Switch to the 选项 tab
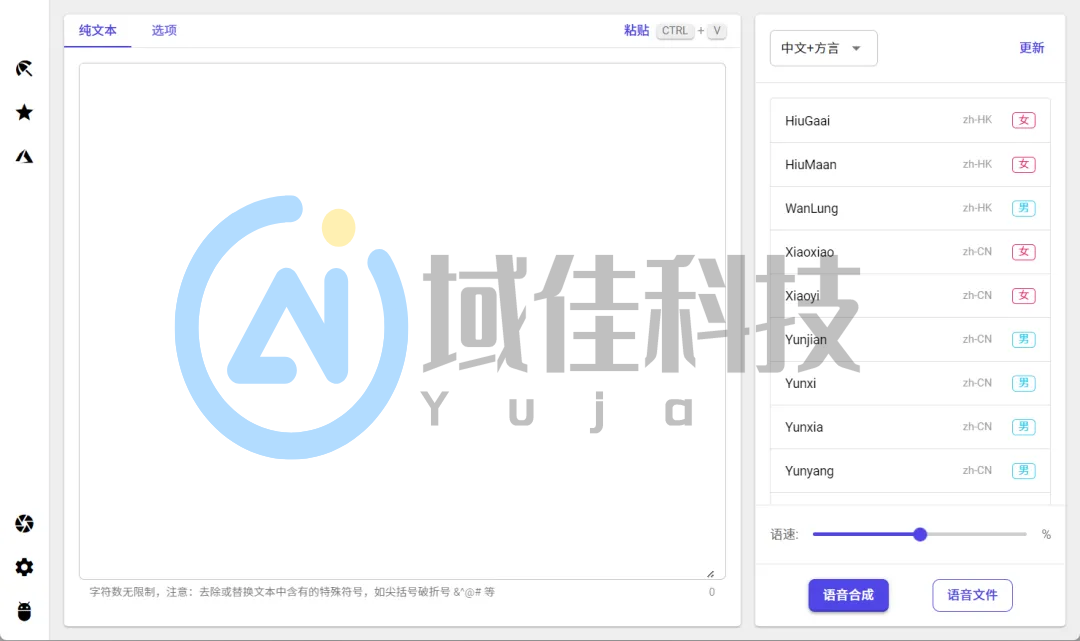Image resolution: width=1080 pixels, height=641 pixels. click(164, 30)
